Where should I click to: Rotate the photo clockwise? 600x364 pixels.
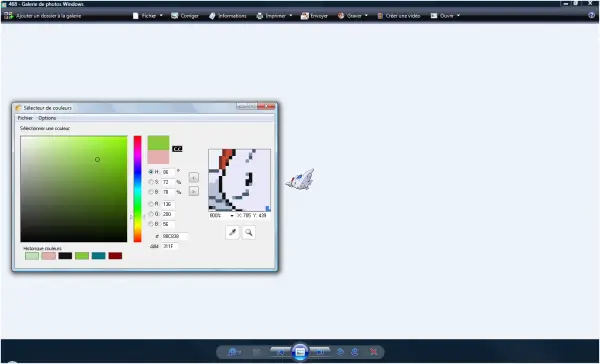355,352
